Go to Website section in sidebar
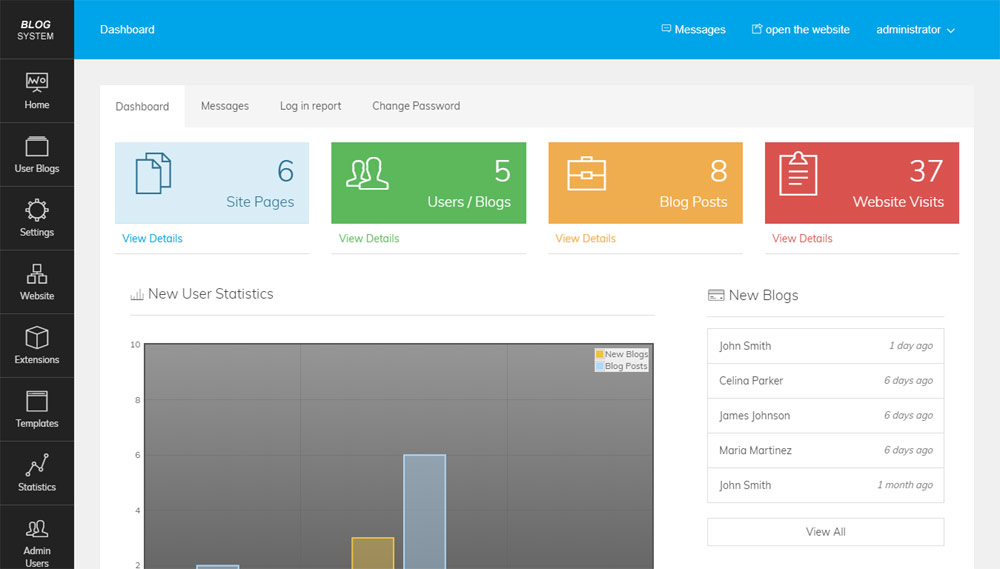Screen dimensions: 1000x569 coord(37,282)
